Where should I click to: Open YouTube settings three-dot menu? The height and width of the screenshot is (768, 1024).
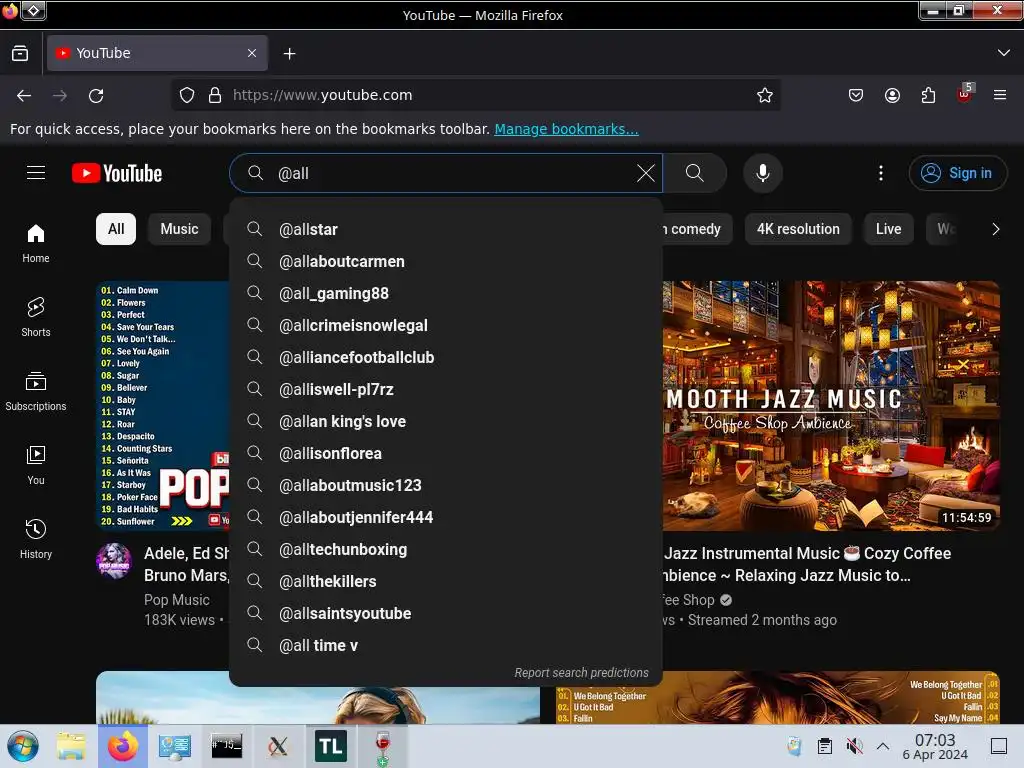880,173
